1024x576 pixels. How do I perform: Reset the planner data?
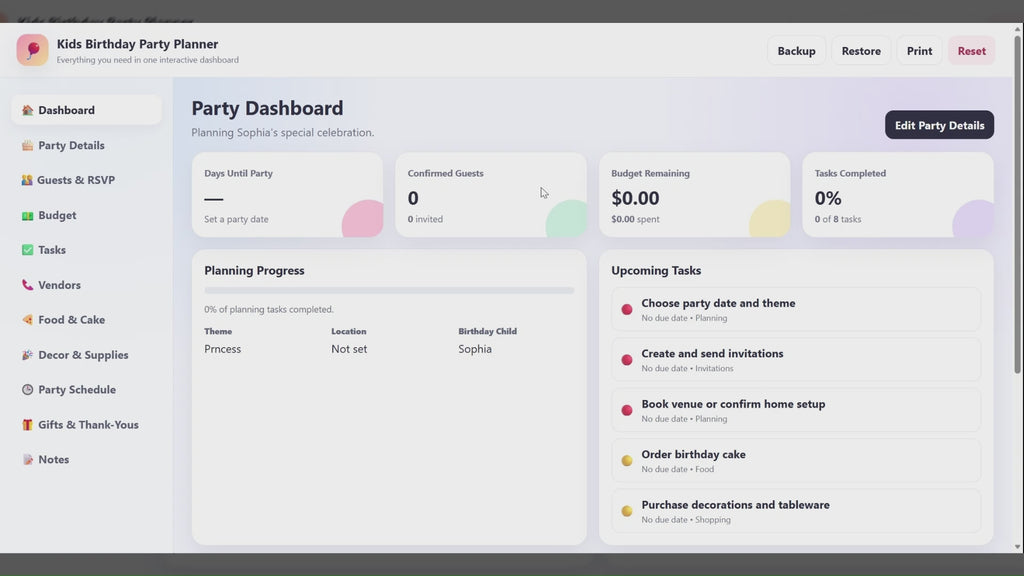pos(971,50)
